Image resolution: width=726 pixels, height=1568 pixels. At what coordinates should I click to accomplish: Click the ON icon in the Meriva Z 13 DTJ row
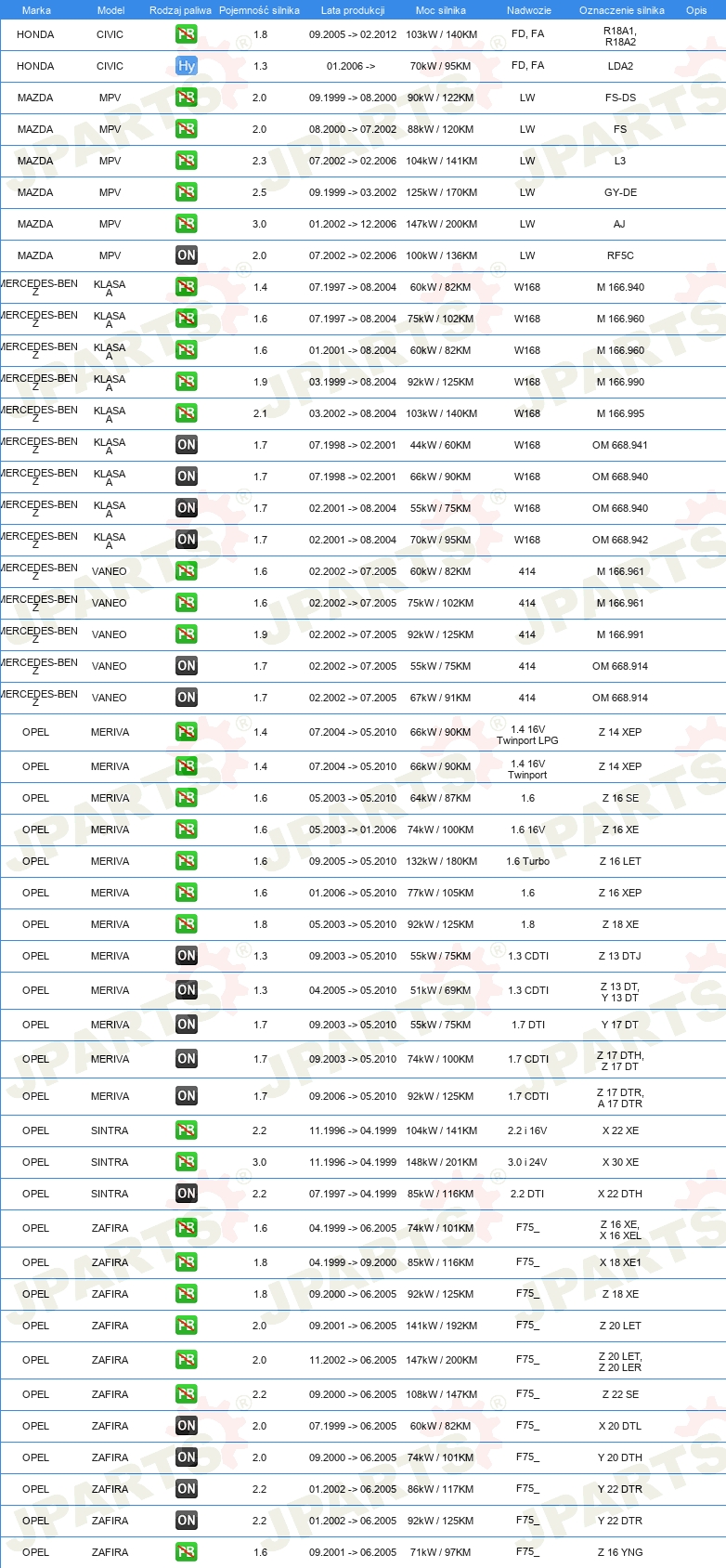[x=187, y=956]
